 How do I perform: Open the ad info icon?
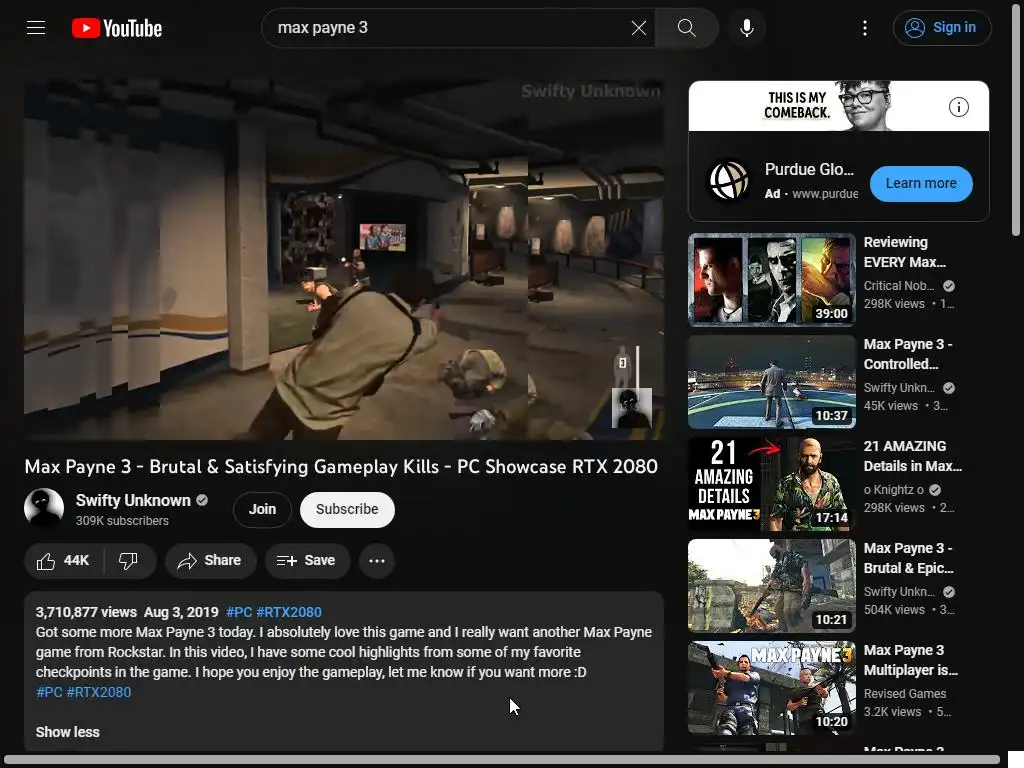click(959, 107)
